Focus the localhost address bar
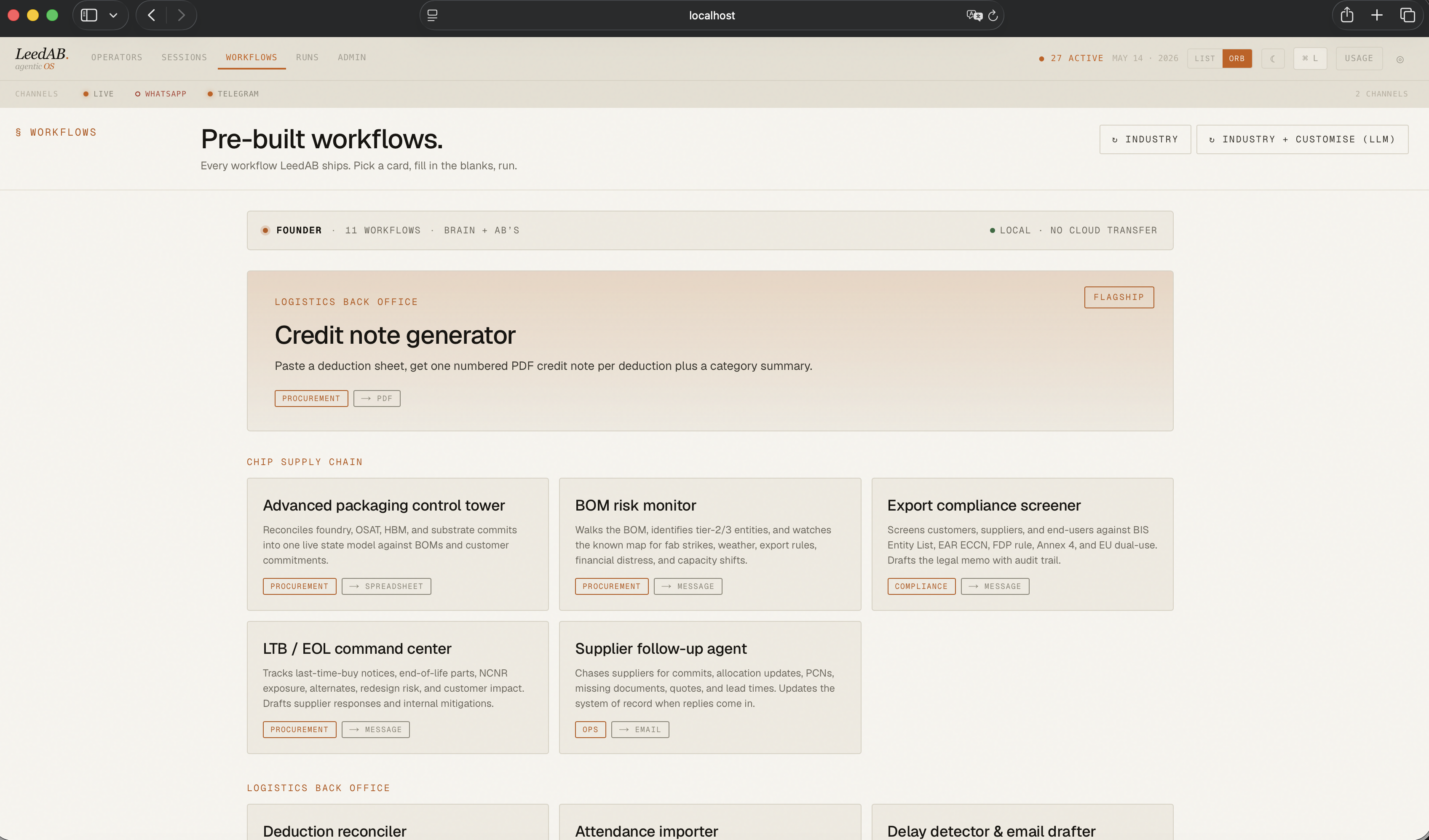Viewport: 1429px width, 840px height. [x=712, y=15]
